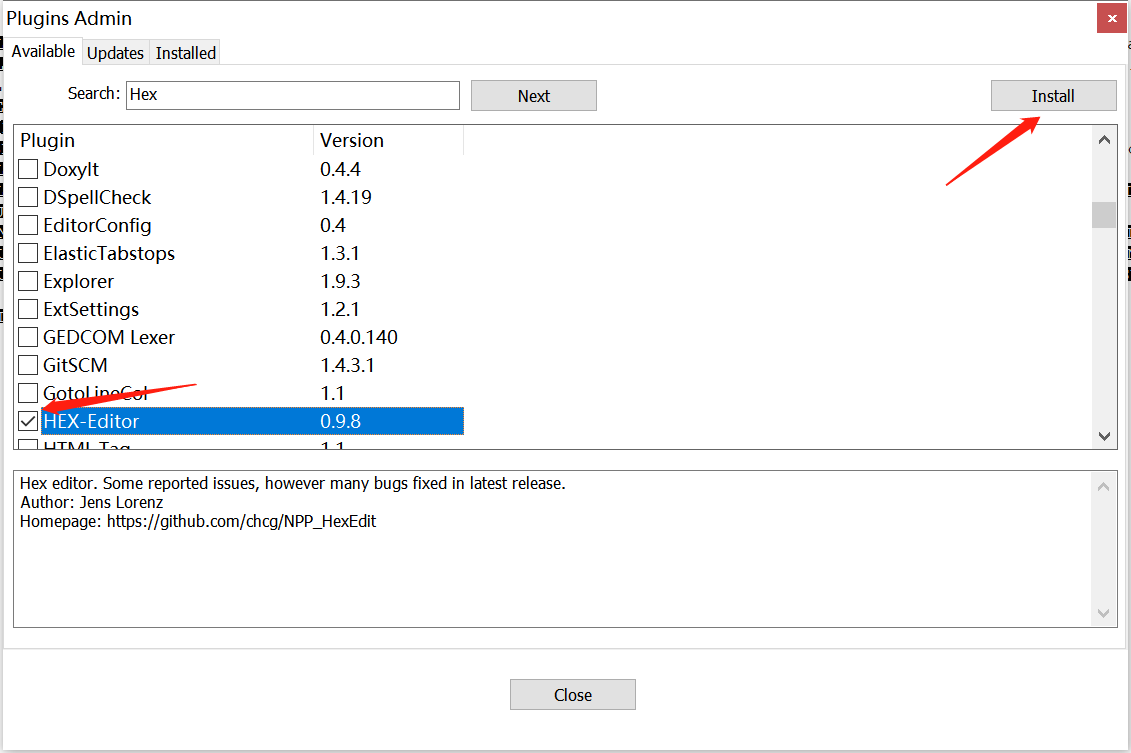Uncheck the HEX-Editor plugin

27,421
